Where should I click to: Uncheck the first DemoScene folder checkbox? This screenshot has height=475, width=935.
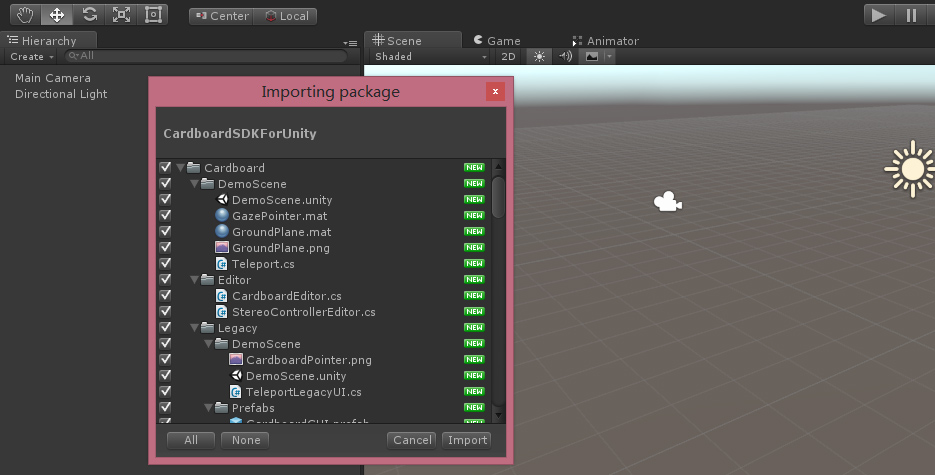[165, 184]
